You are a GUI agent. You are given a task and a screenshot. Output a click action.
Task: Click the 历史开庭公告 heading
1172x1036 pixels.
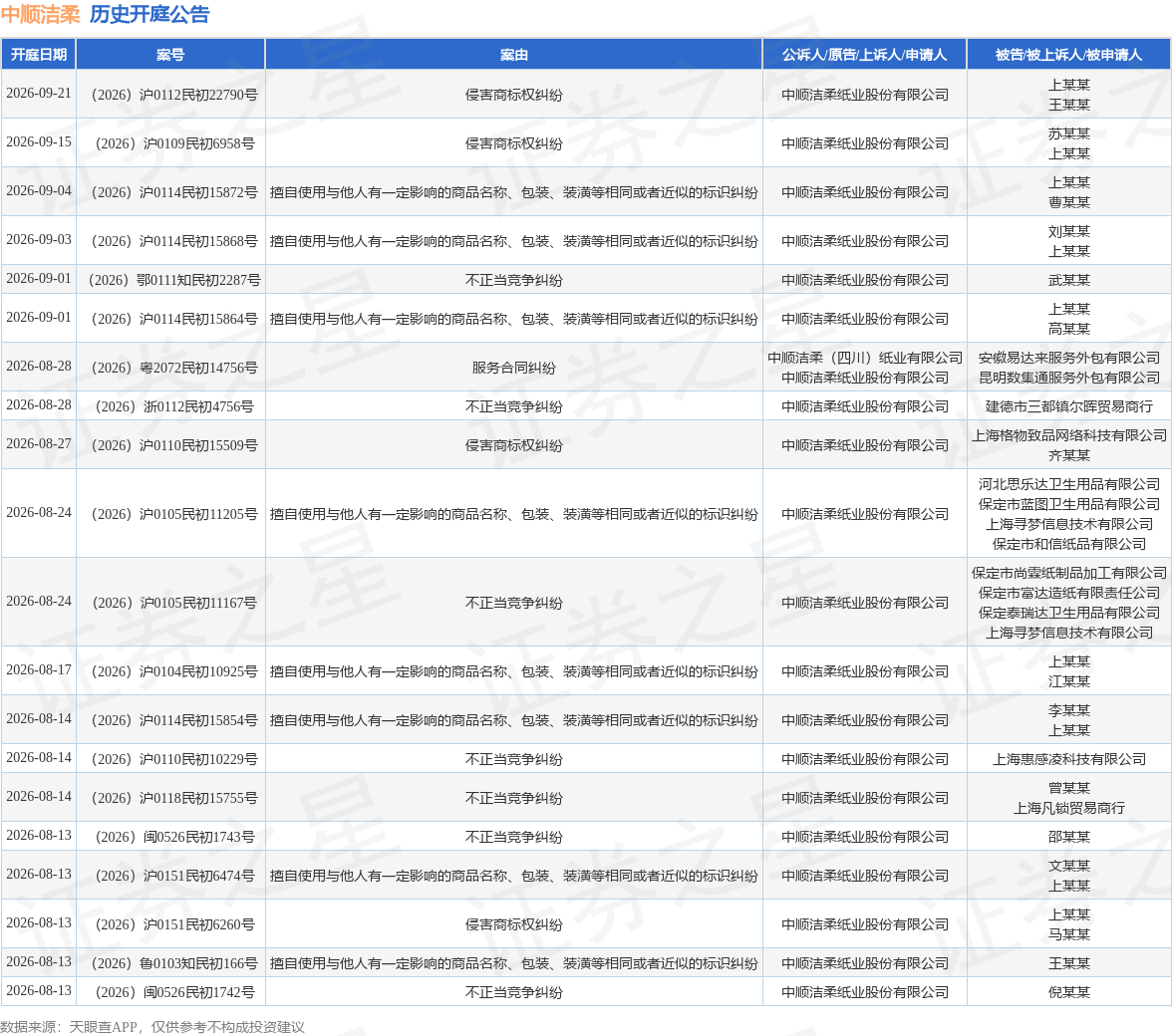[149, 14]
